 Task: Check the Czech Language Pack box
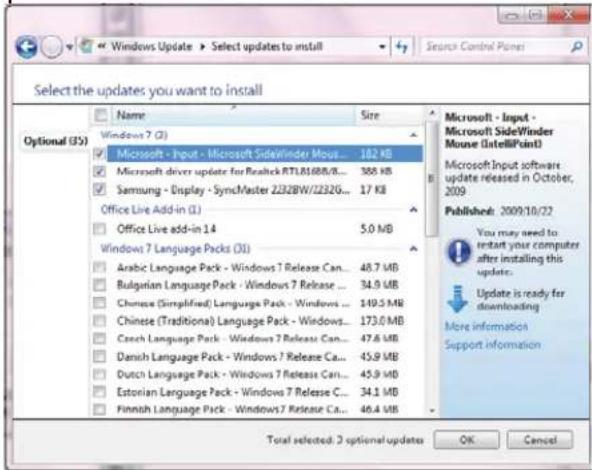click(100, 338)
